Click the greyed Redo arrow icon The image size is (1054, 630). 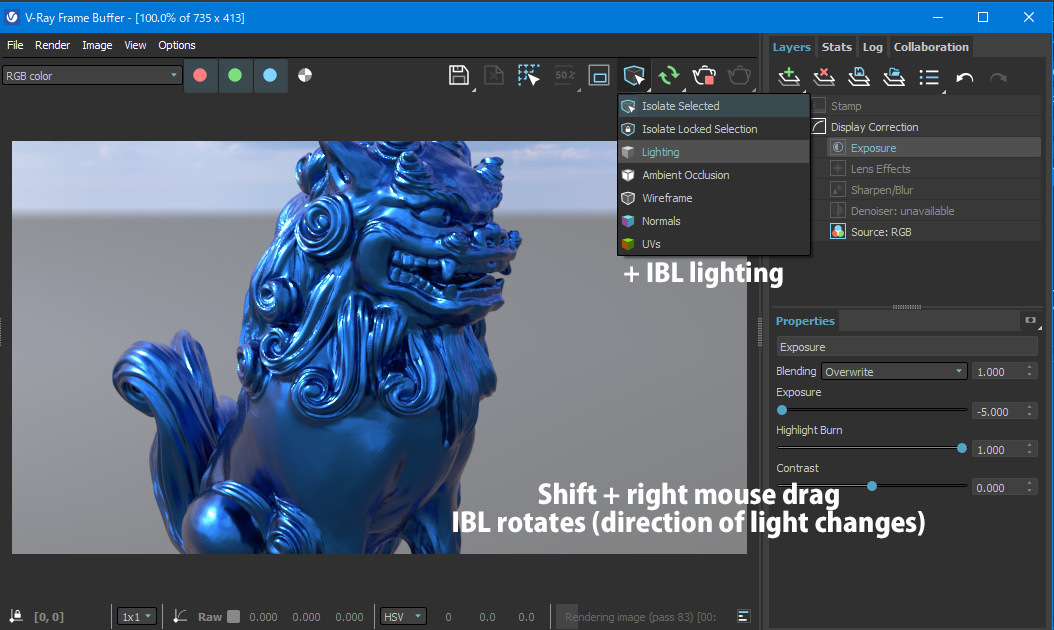998,77
